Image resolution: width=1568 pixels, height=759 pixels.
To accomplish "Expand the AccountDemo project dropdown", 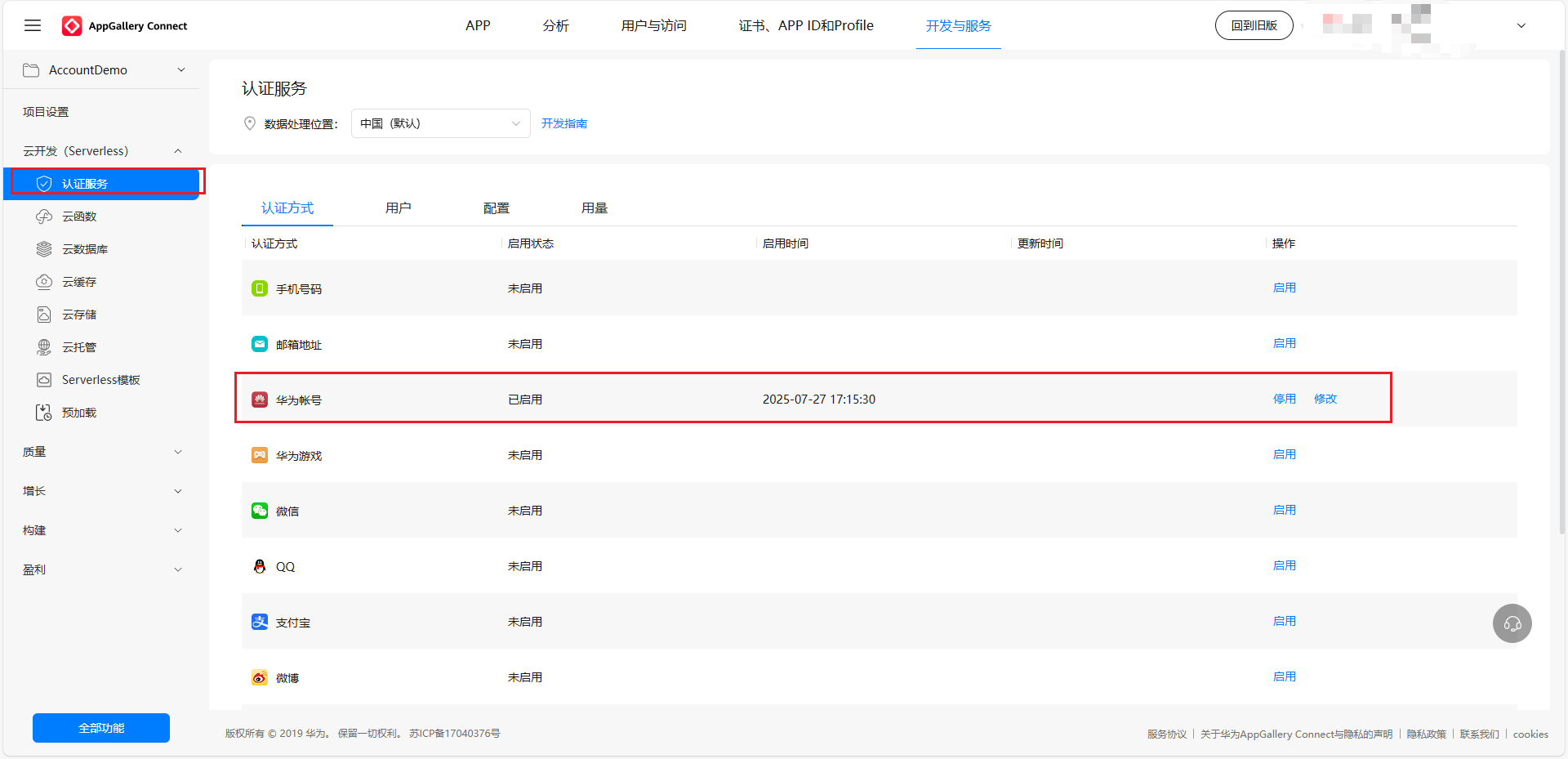I will (x=181, y=70).
